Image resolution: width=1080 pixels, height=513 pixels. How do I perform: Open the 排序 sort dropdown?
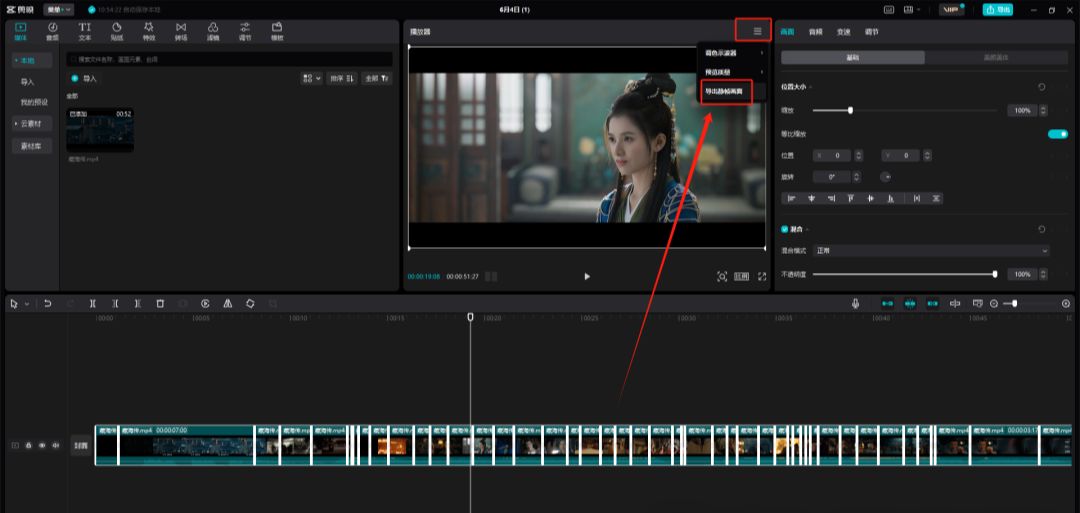[342, 78]
